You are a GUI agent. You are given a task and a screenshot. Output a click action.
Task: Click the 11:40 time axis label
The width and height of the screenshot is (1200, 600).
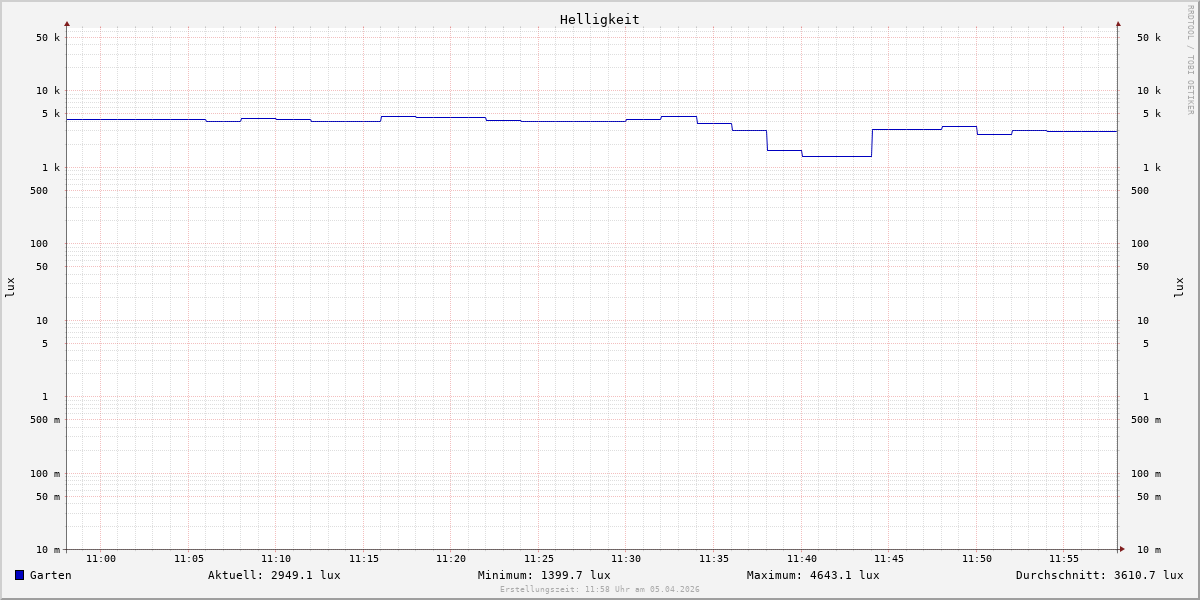801,559
